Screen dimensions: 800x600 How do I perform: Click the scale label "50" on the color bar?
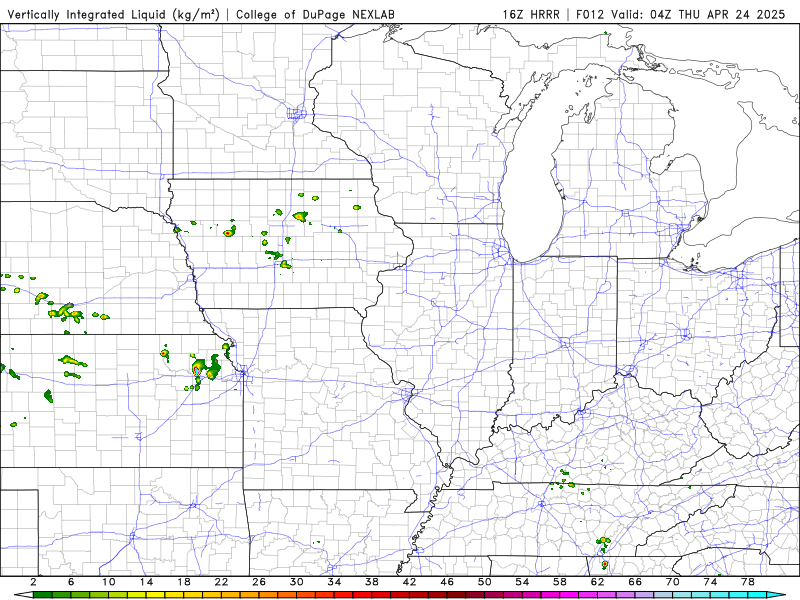pos(485,582)
